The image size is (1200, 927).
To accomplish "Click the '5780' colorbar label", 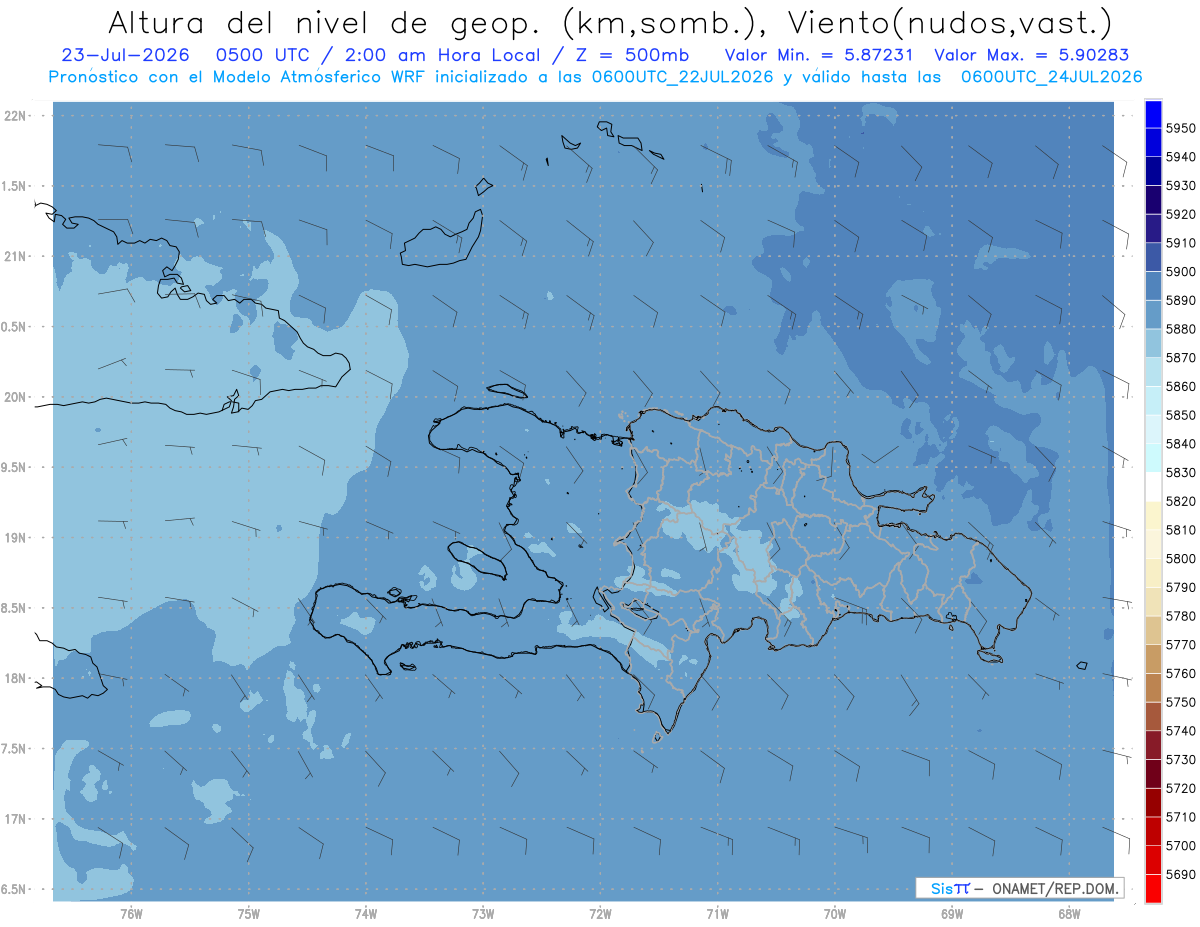I will 1180,616.
